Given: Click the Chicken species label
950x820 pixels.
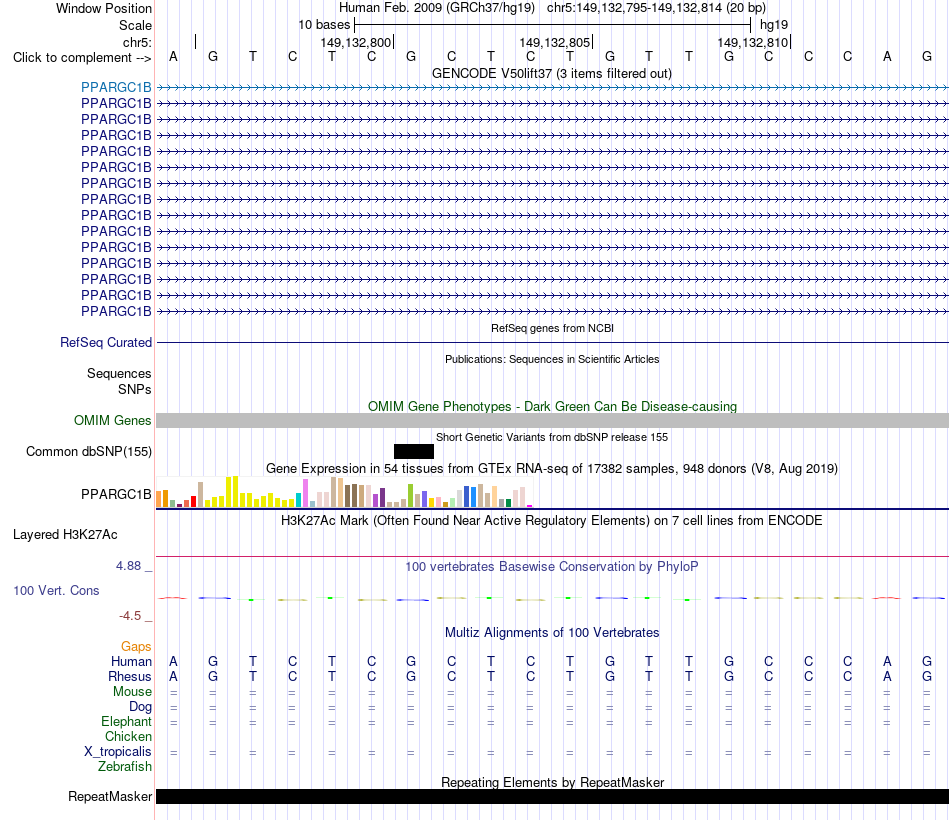Looking at the screenshot, I should (x=128, y=736).
